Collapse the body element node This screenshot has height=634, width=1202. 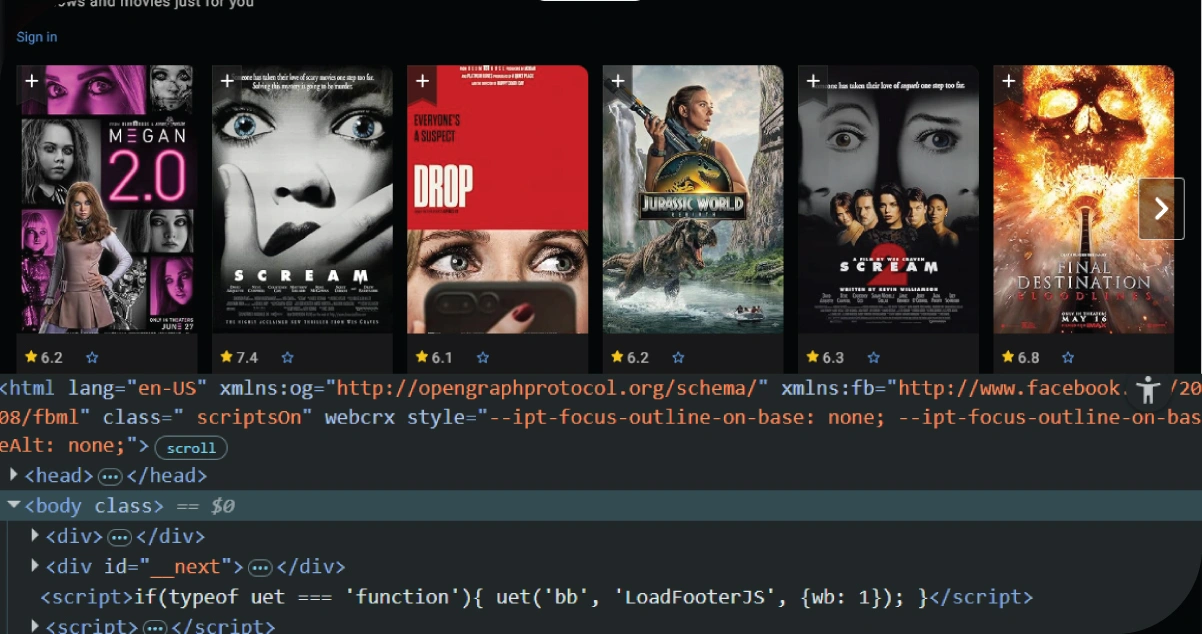14,506
